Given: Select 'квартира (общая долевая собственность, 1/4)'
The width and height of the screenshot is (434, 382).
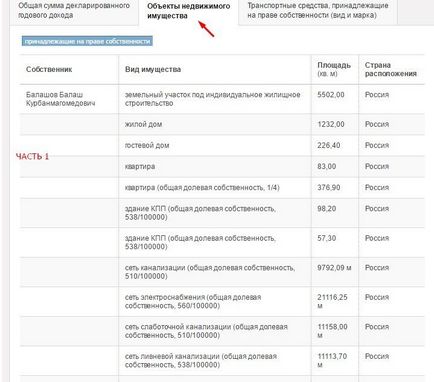Looking at the screenshot, I should coord(202,187).
